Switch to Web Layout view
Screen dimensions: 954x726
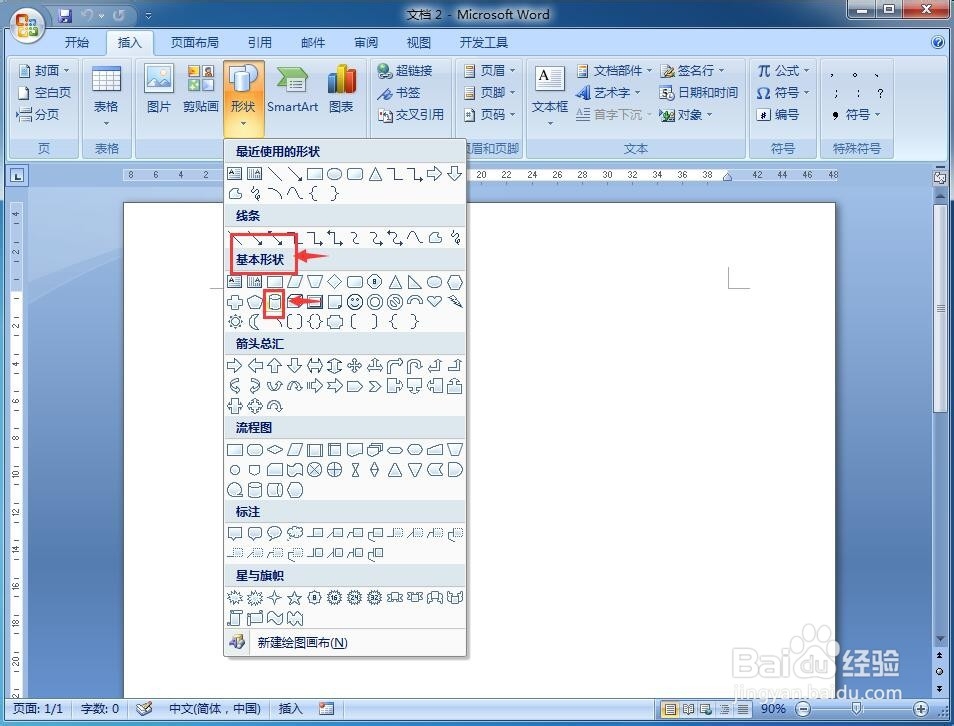pyautogui.click(x=706, y=709)
